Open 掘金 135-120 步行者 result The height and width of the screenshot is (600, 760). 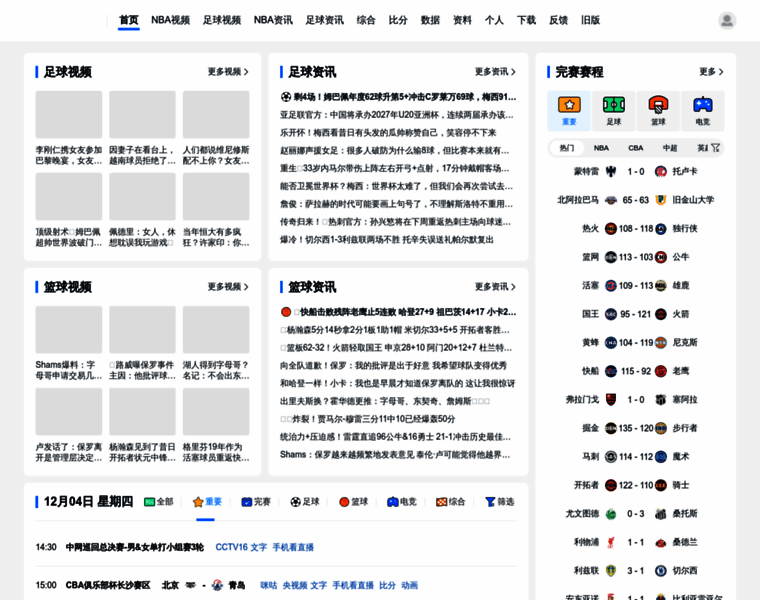point(635,428)
